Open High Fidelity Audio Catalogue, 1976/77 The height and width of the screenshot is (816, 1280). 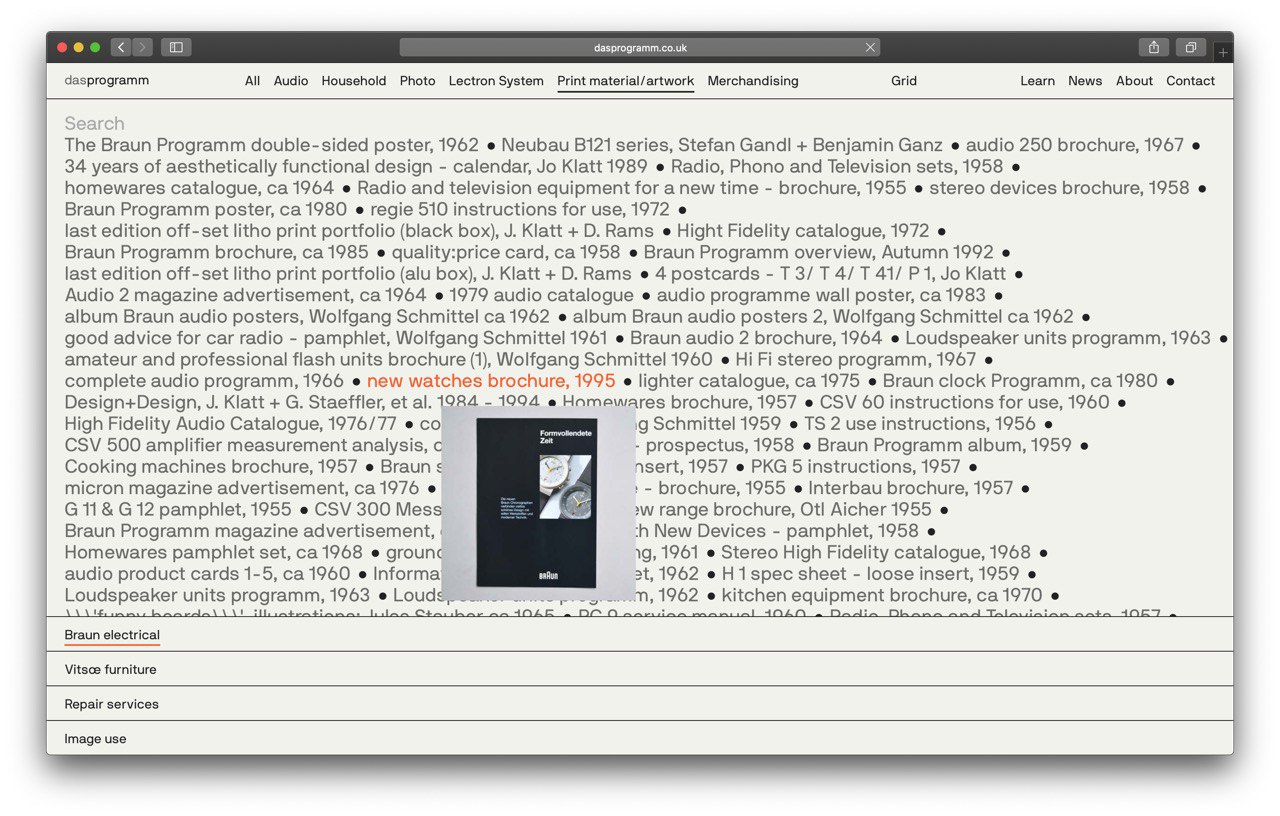coord(230,424)
